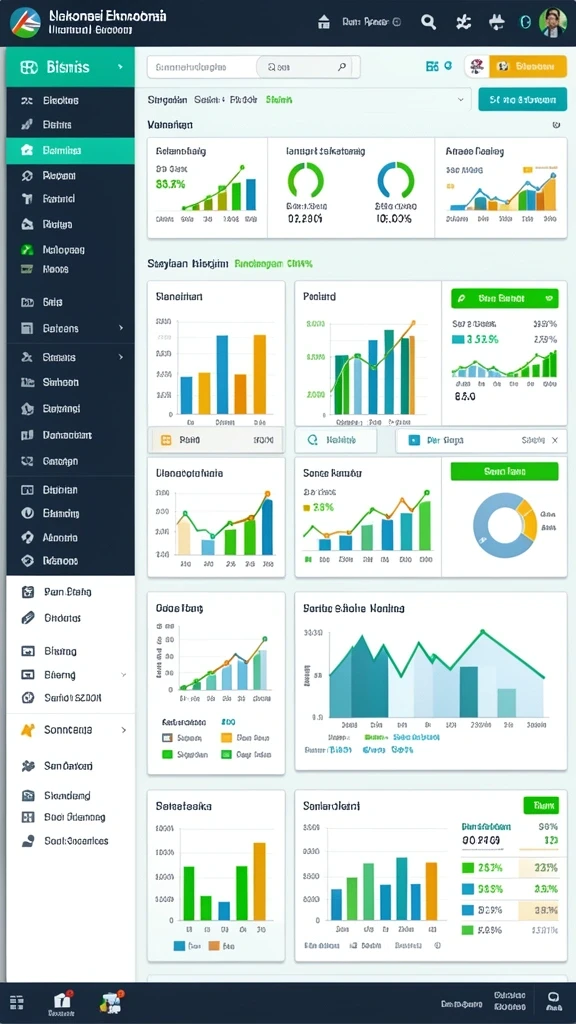Open search via top bar magnifier icon
Screen dimensions: 576x1024
(x=428, y=22)
